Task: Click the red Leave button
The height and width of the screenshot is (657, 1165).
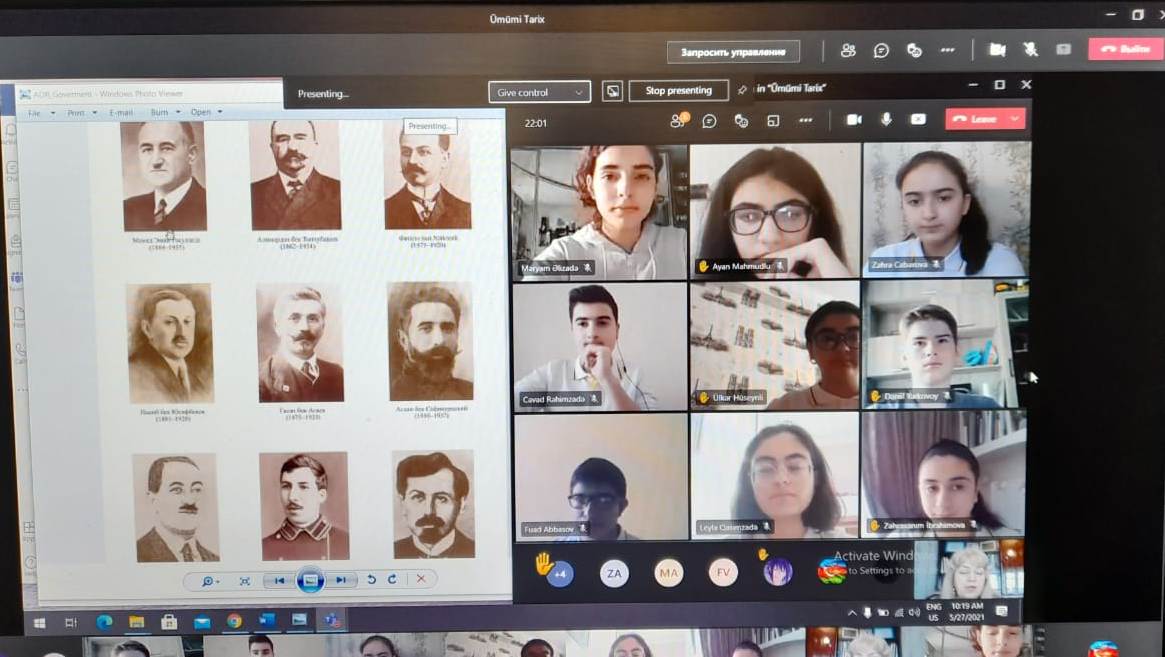Action: [x=976, y=119]
